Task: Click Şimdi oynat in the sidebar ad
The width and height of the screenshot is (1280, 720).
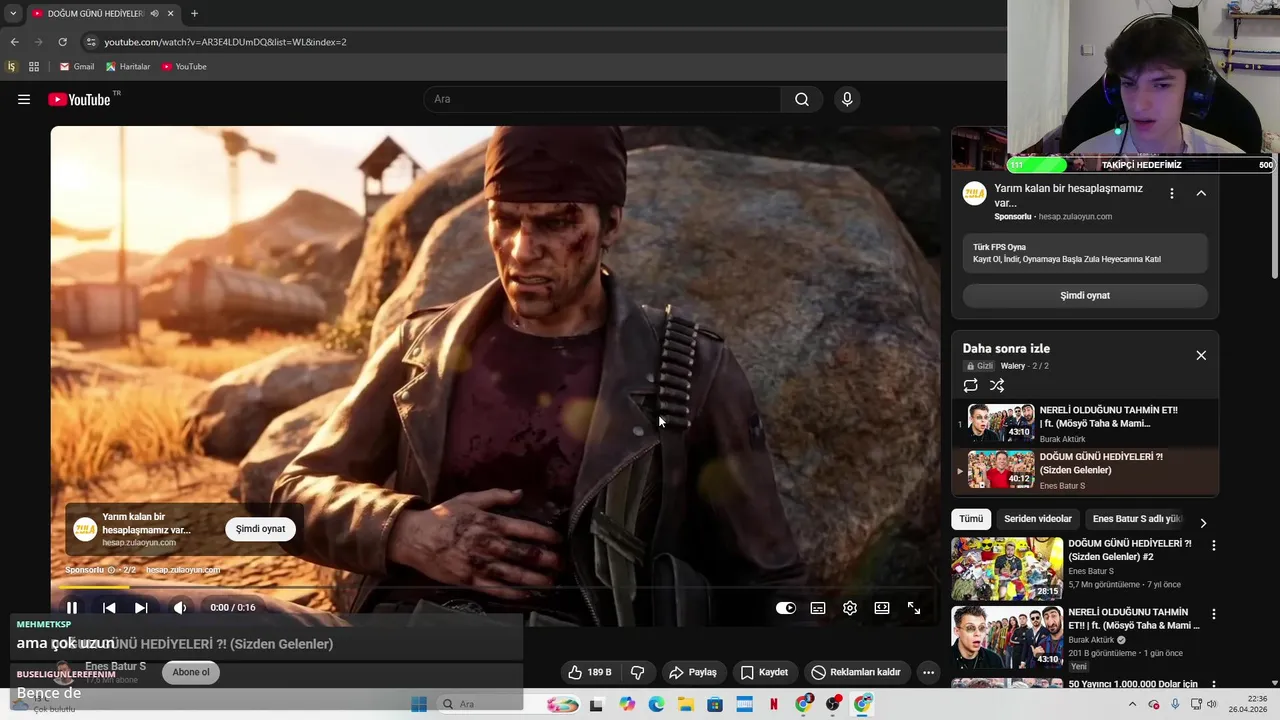Action: tap(1085, 296)
